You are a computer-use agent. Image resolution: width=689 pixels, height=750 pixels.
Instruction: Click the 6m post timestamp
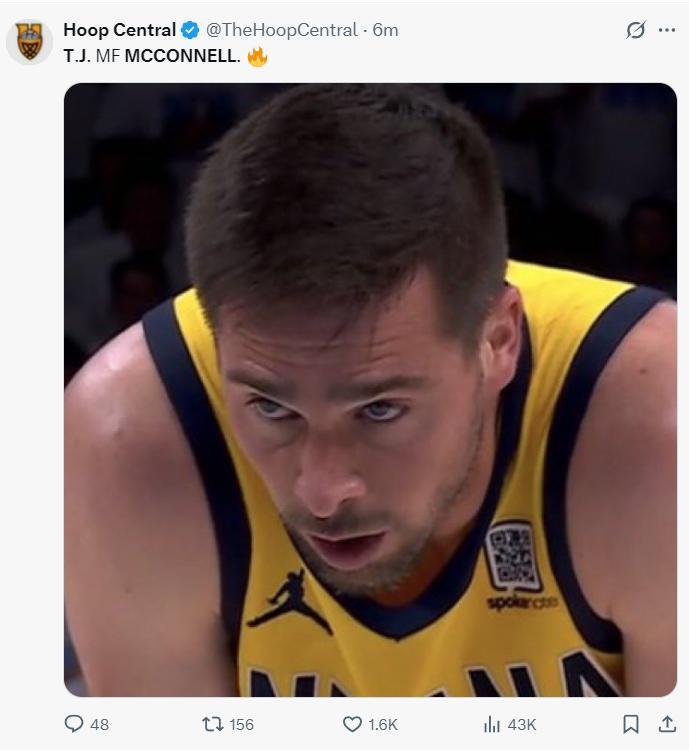385,30
